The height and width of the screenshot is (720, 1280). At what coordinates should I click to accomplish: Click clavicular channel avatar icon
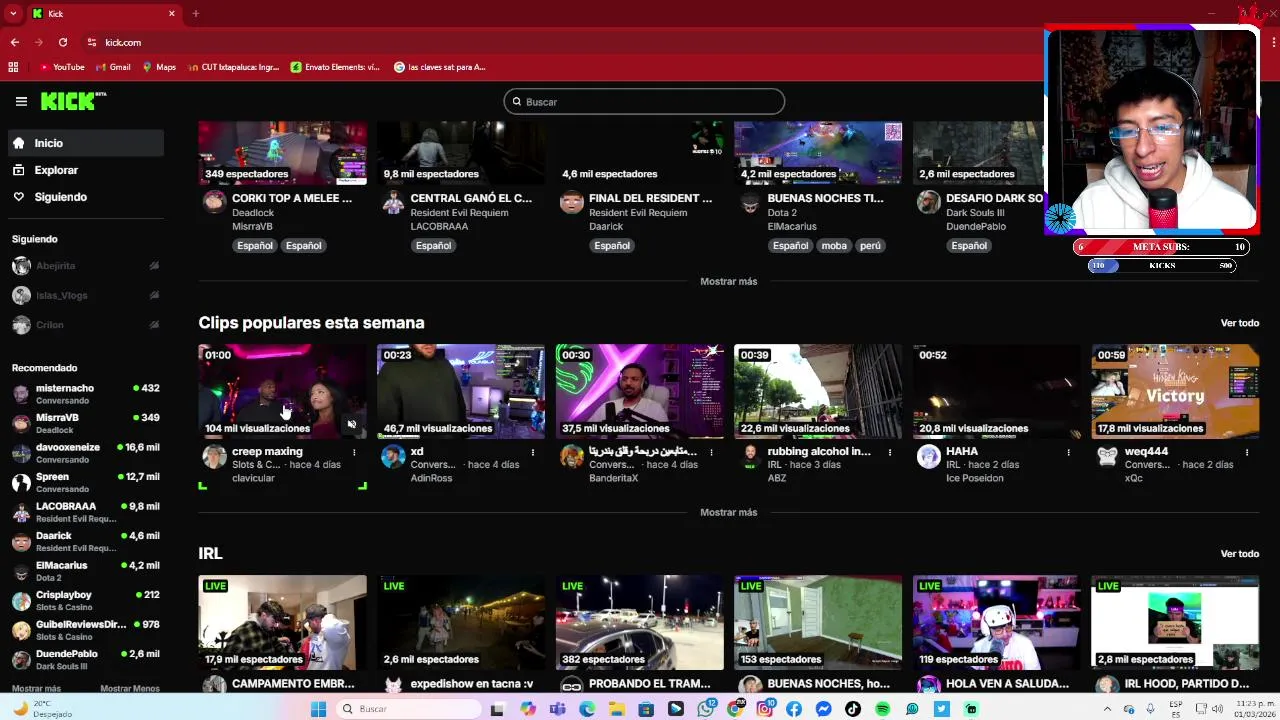214,457
